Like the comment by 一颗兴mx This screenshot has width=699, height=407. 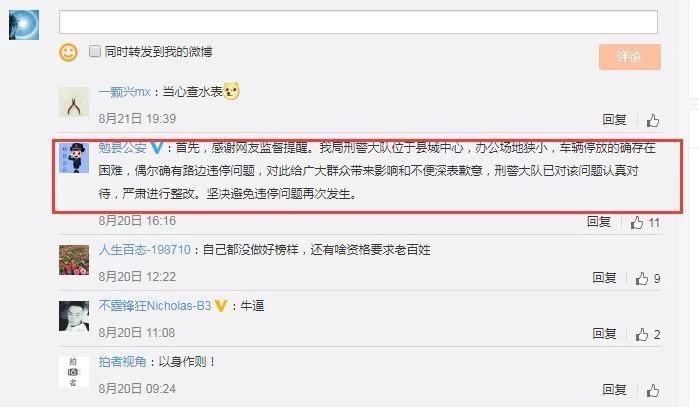pos(653,120)
